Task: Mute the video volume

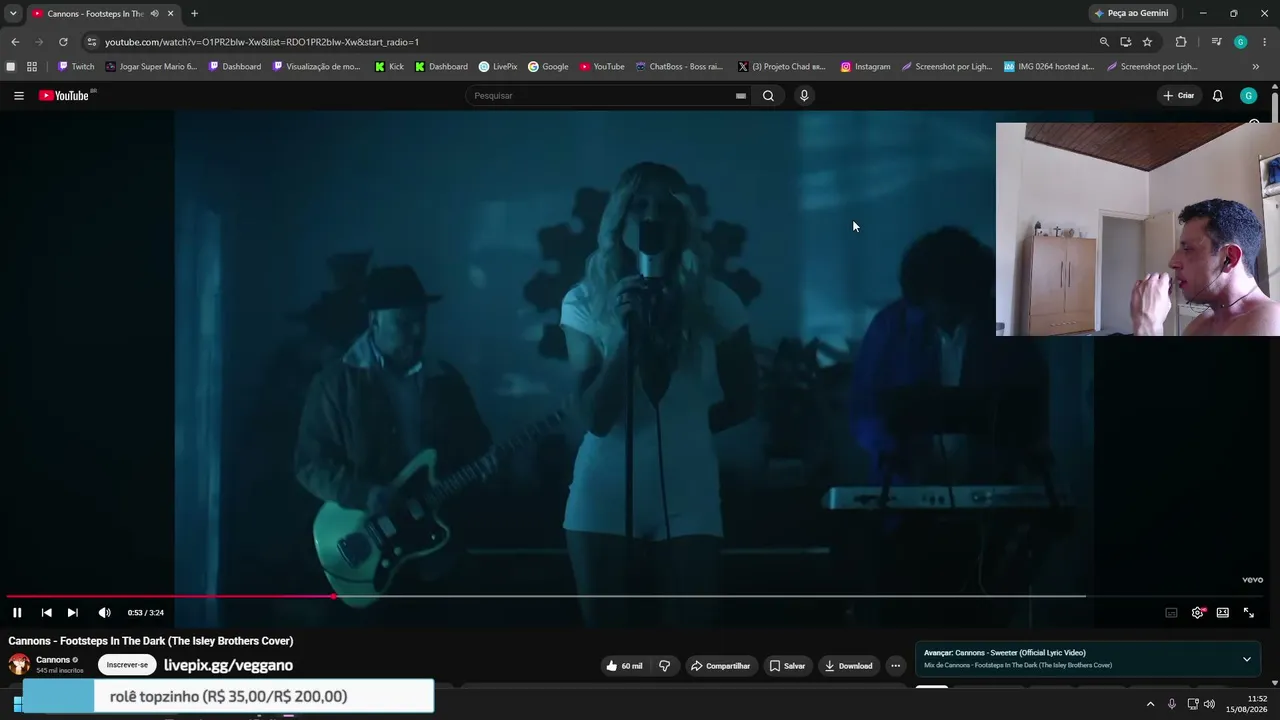Action: 104,613
